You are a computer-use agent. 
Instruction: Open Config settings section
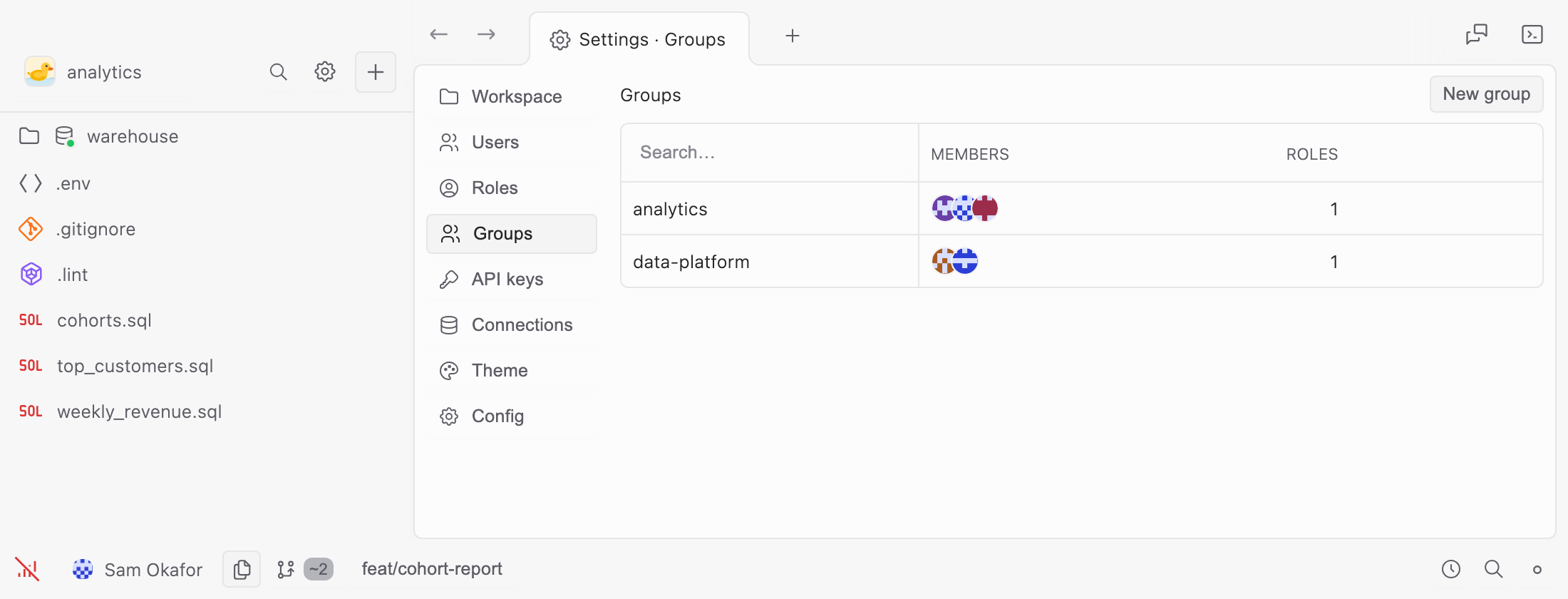(511, 416)
